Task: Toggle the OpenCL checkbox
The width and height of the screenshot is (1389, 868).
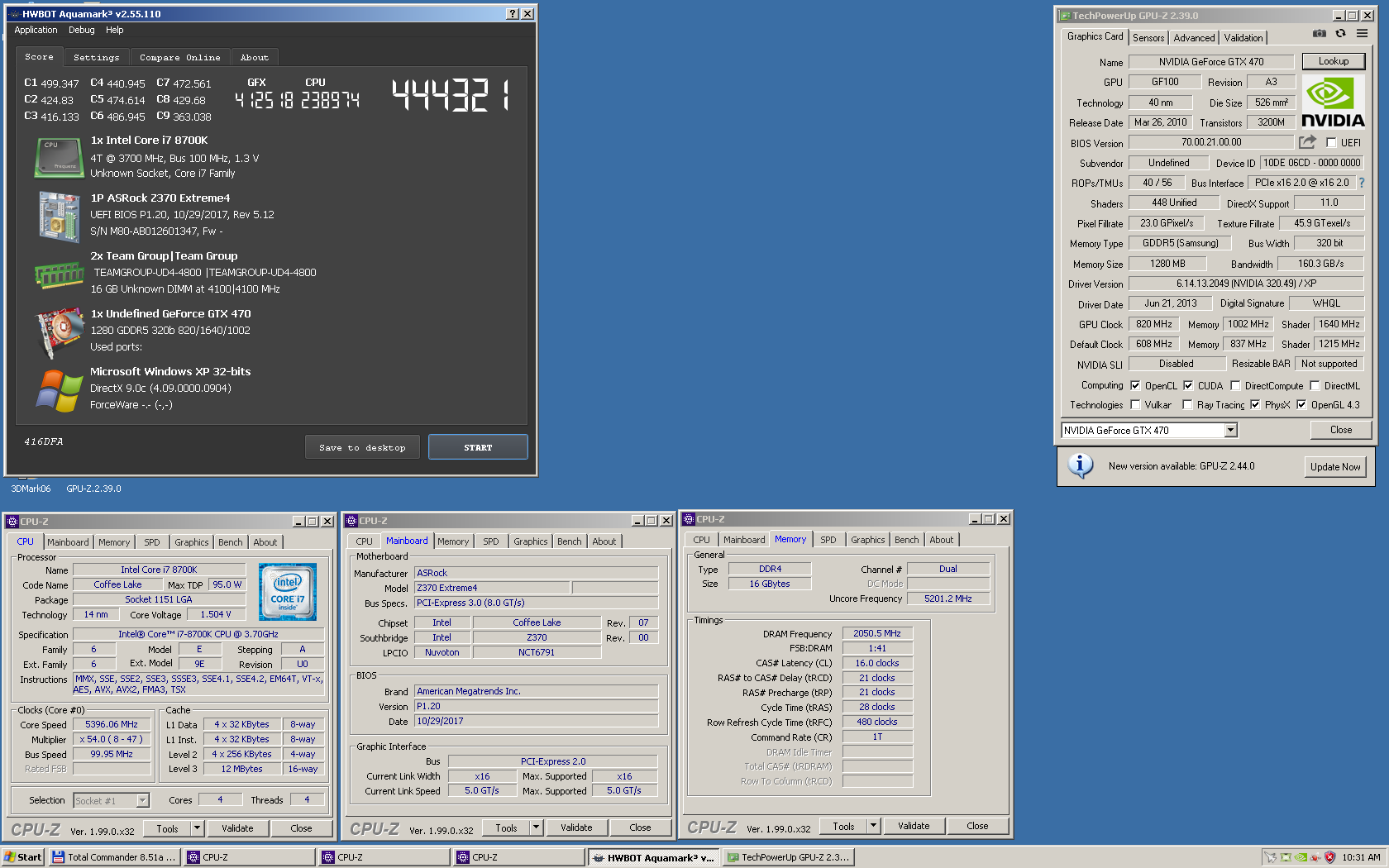Action: [x=1135, y=385]
